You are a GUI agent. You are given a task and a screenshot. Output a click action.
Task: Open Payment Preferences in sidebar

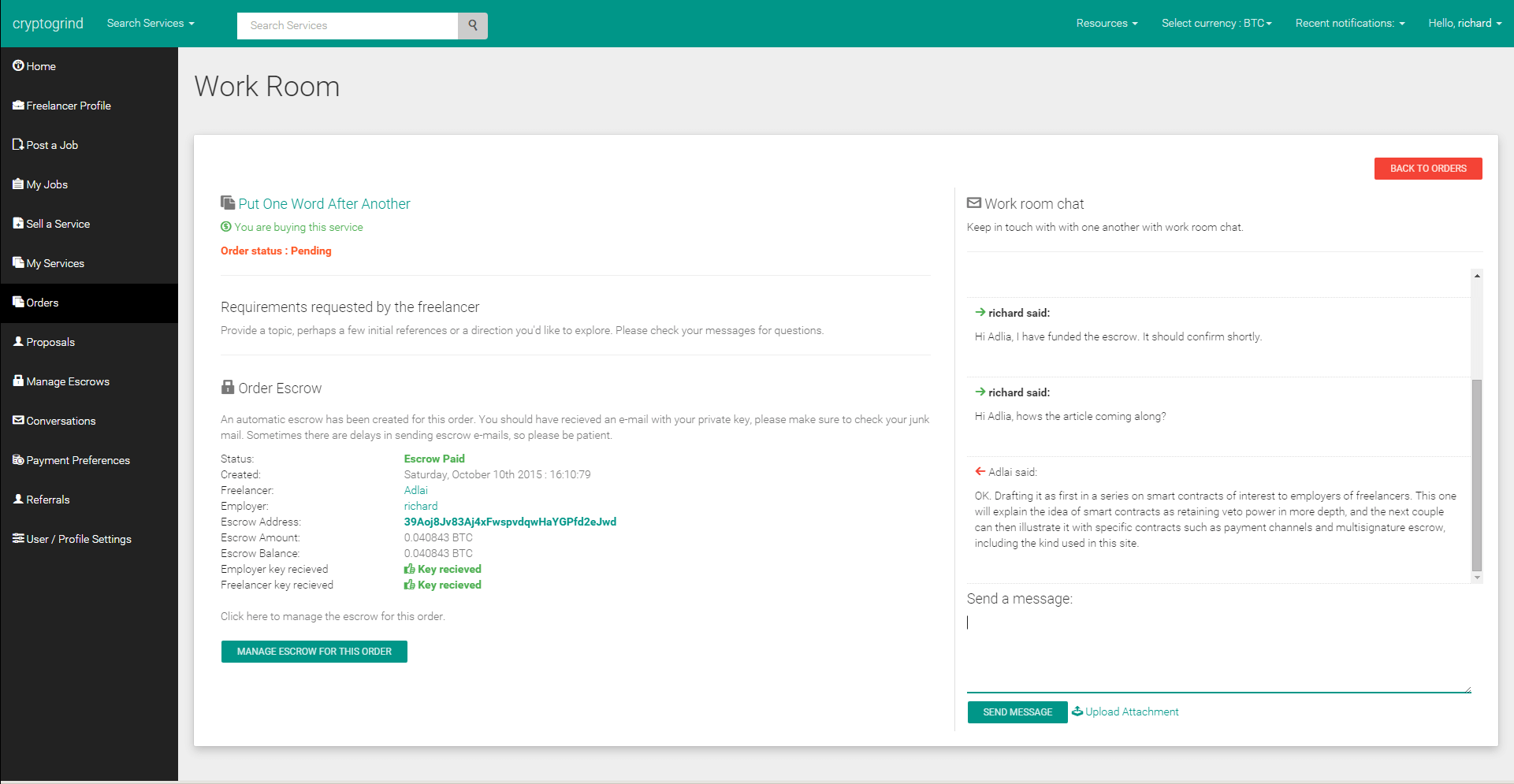click(89, 460)
